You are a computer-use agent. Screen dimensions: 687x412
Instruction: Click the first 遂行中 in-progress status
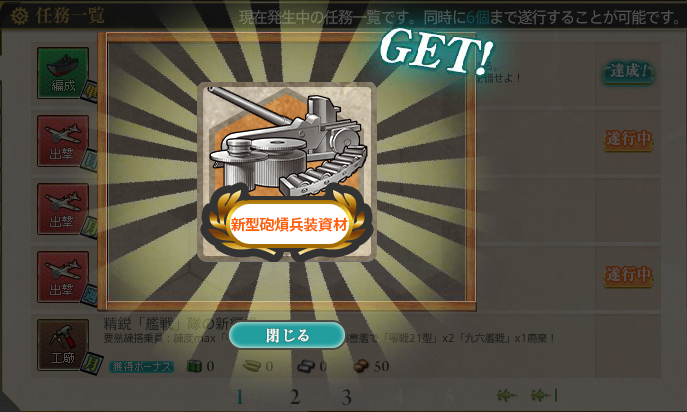(628, 139)
